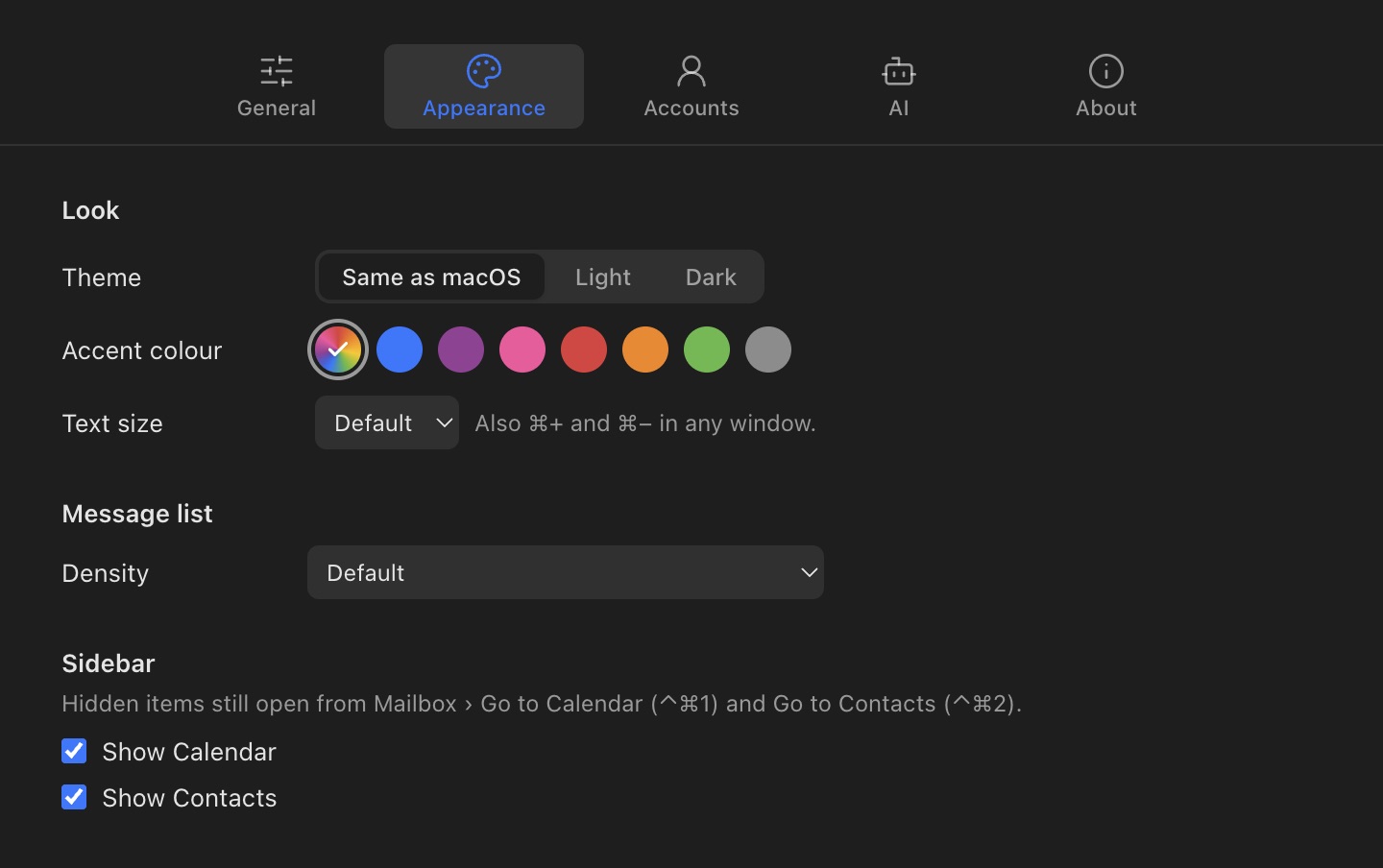Click the Look section heading

click(90, 210)
